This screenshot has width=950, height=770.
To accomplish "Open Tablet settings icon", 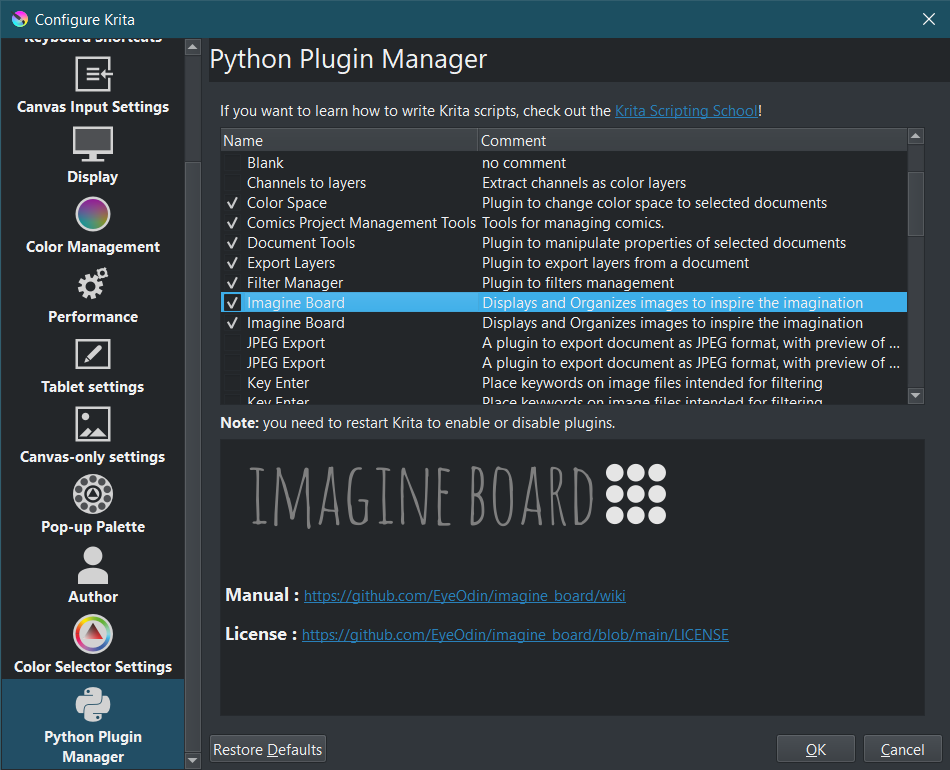I will point(93,354).
